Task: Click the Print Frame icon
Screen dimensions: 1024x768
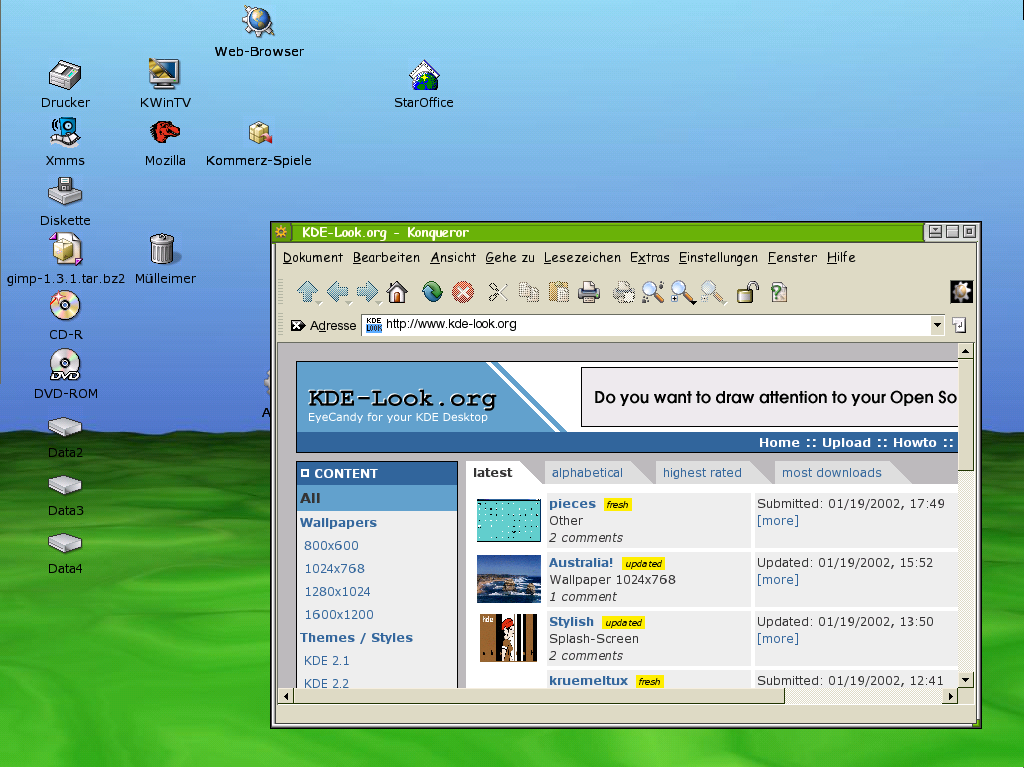Action: point(623,292)
